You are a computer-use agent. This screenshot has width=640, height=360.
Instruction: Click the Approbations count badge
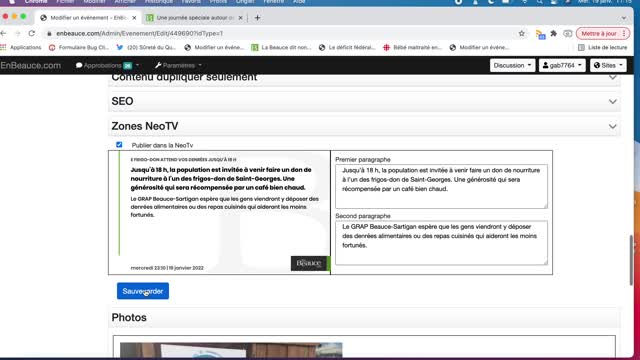pos(128,66)
